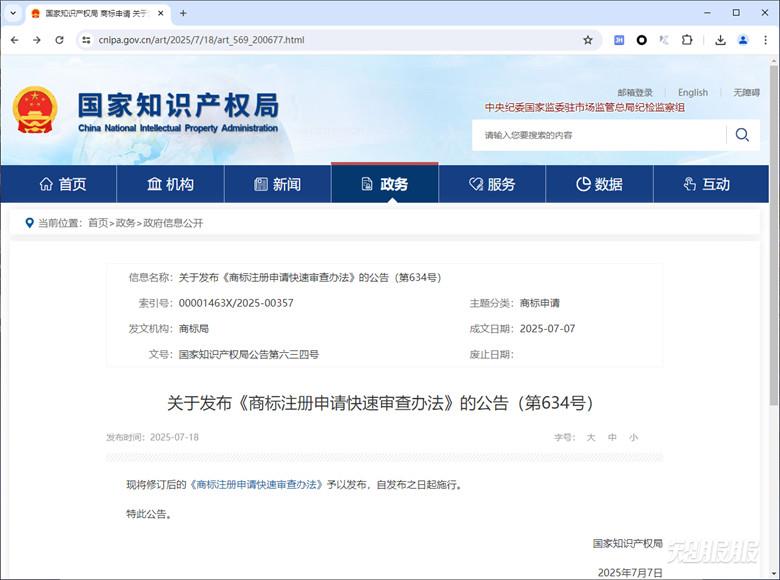Go to 服务 in the navigation bar
Viewport: 780px width, 580px height.
point(492,184)
